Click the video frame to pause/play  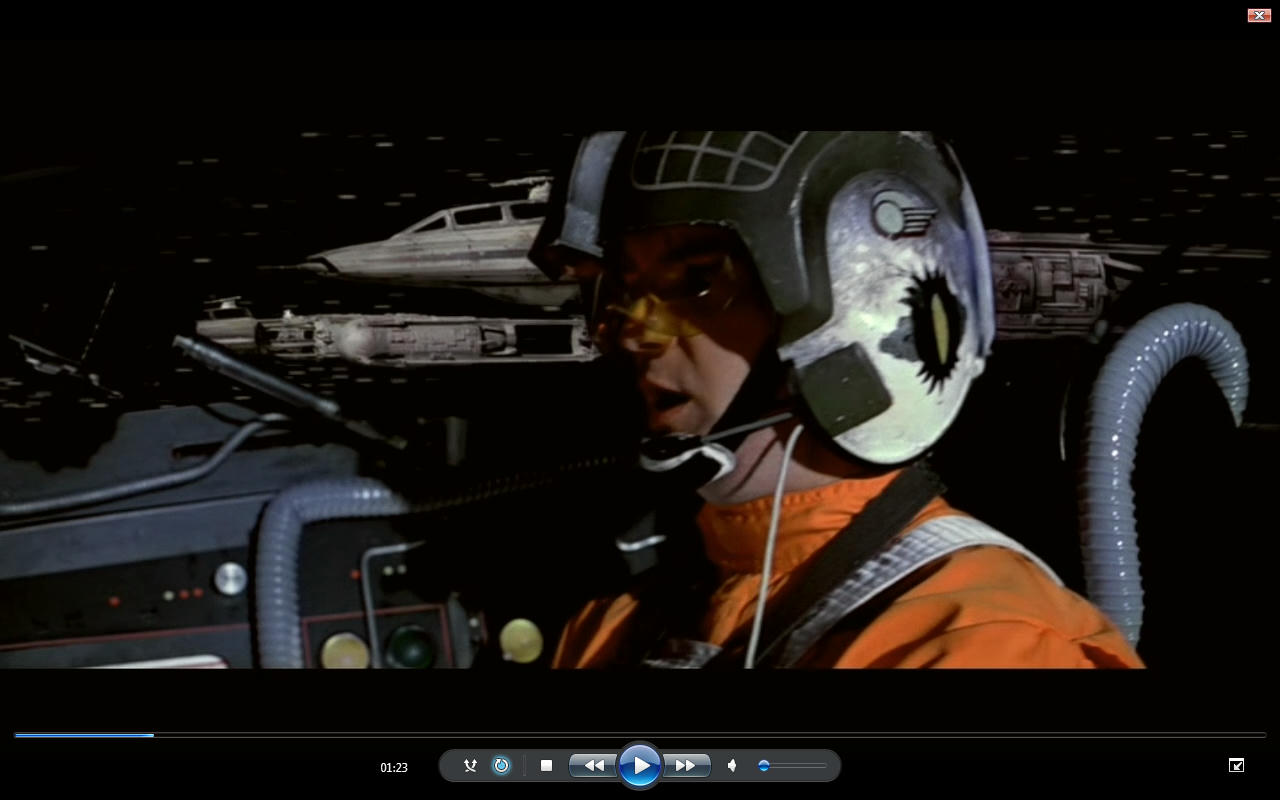tap(640, 400)
